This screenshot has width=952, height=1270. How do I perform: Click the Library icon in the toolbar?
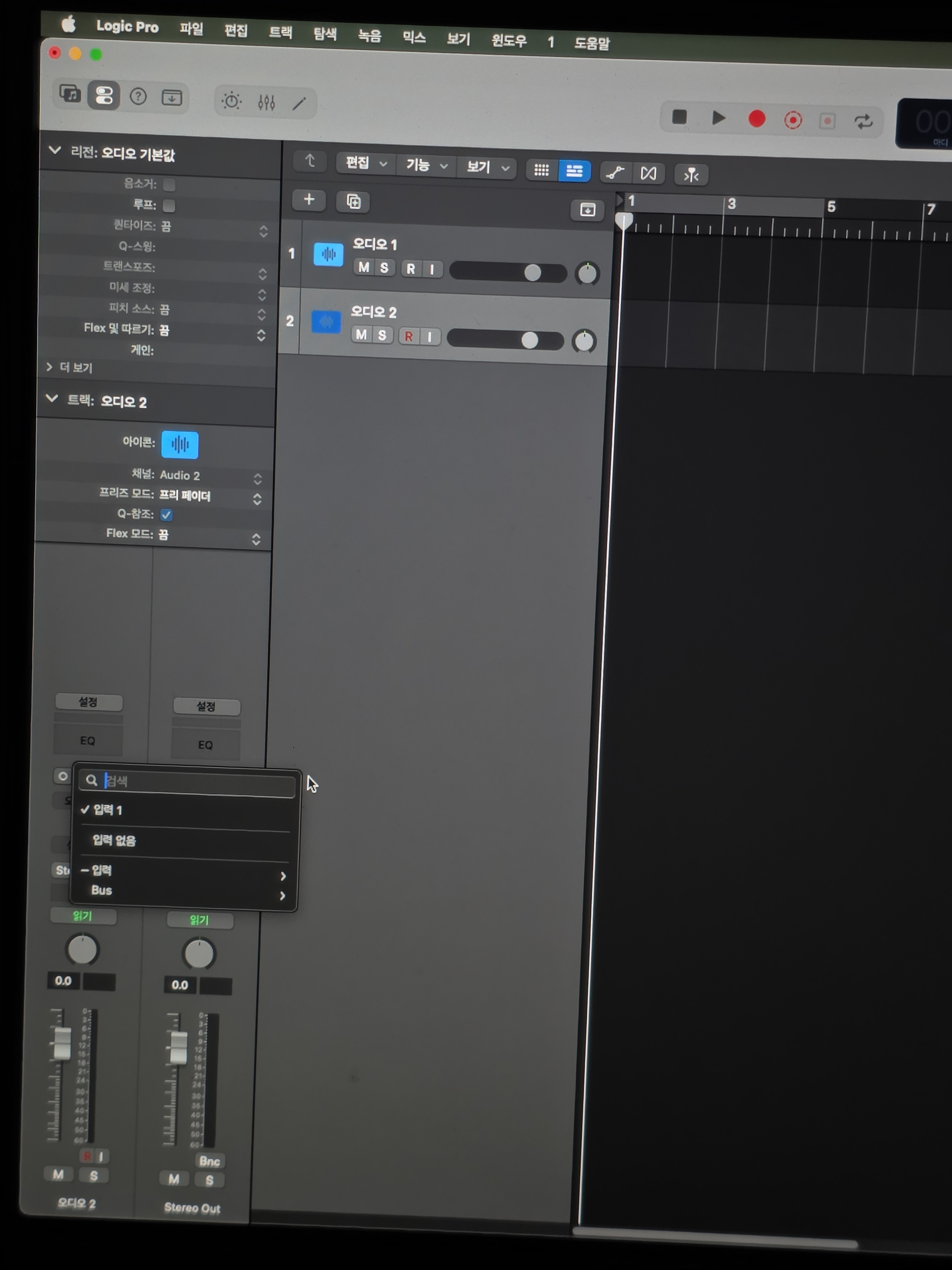point(70,94)
